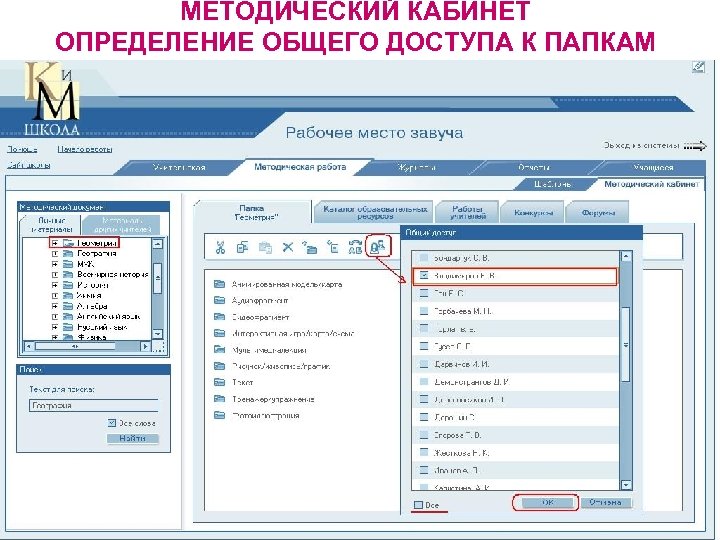Click the teacher list vertical scrollbar thumb

coord(625,344)
